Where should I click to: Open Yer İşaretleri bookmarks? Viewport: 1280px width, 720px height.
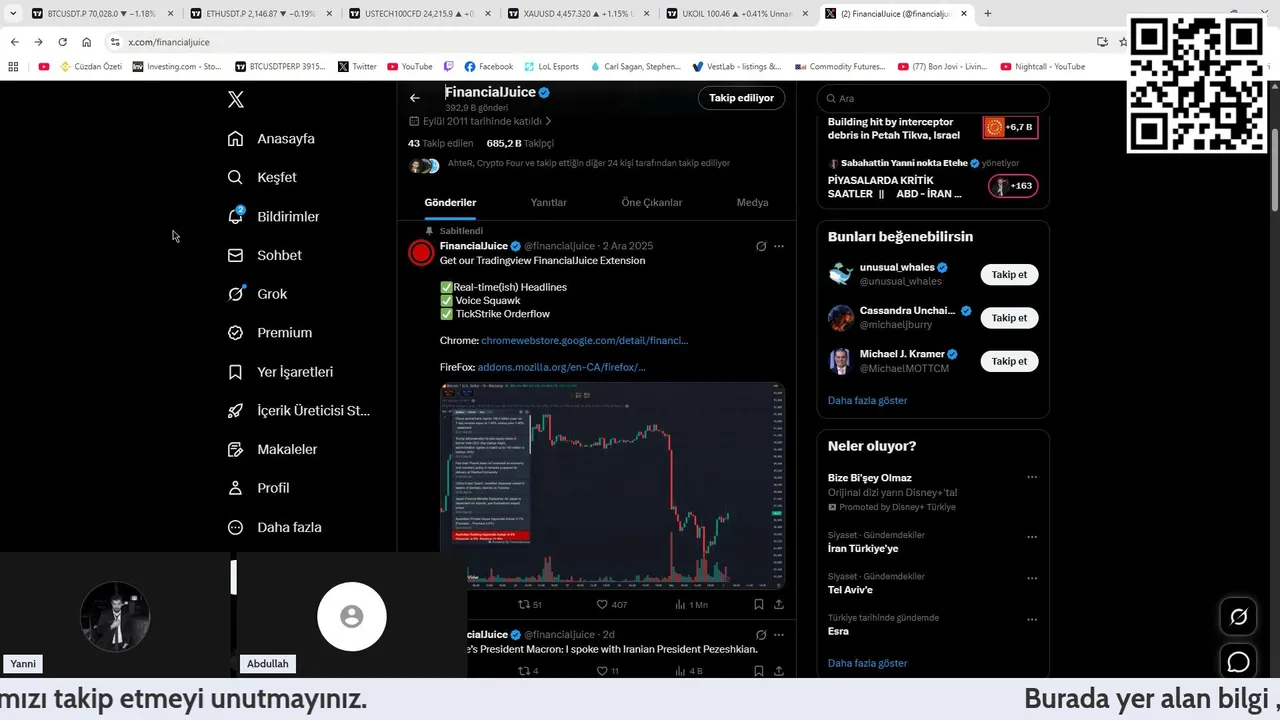coord(280,372)
